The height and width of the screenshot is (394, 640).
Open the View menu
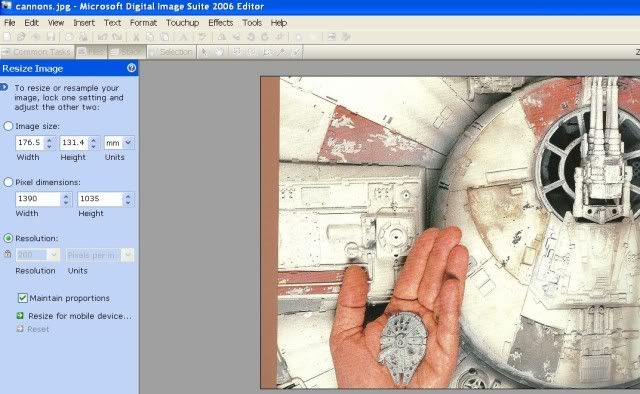(56, 23)
